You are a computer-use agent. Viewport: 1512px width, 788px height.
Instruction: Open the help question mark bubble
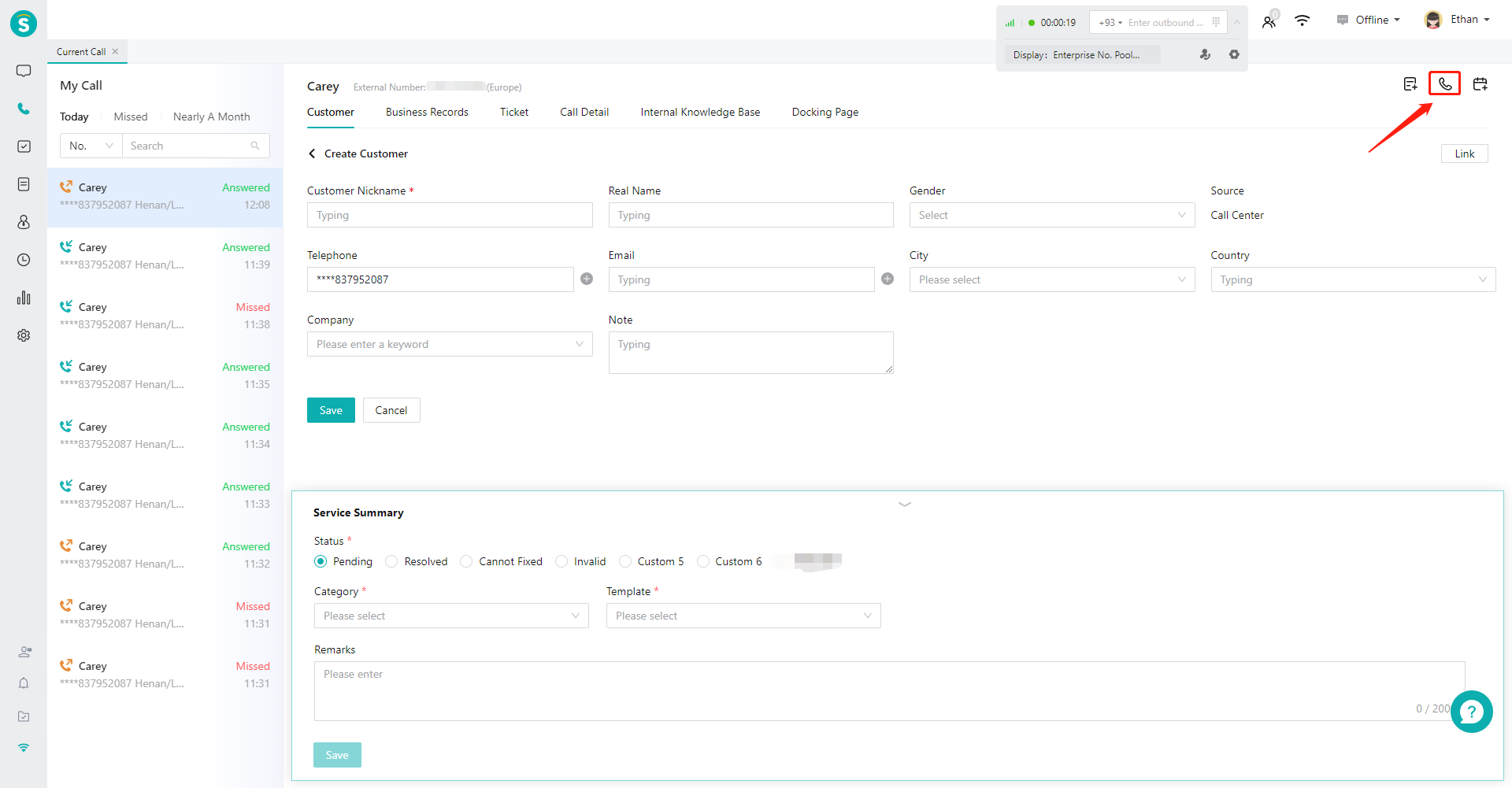click(x=1472, y=712)
